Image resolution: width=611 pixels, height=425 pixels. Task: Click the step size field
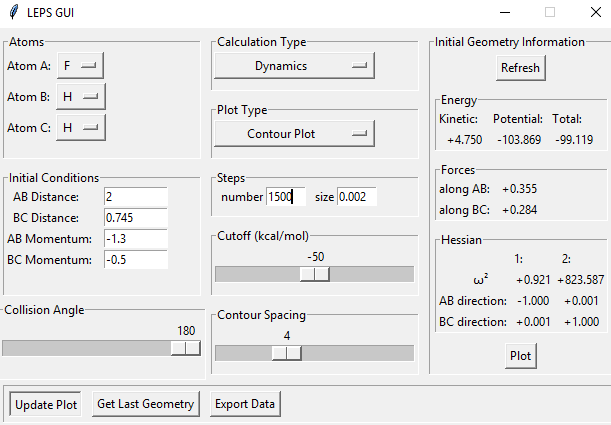[357, 197]
